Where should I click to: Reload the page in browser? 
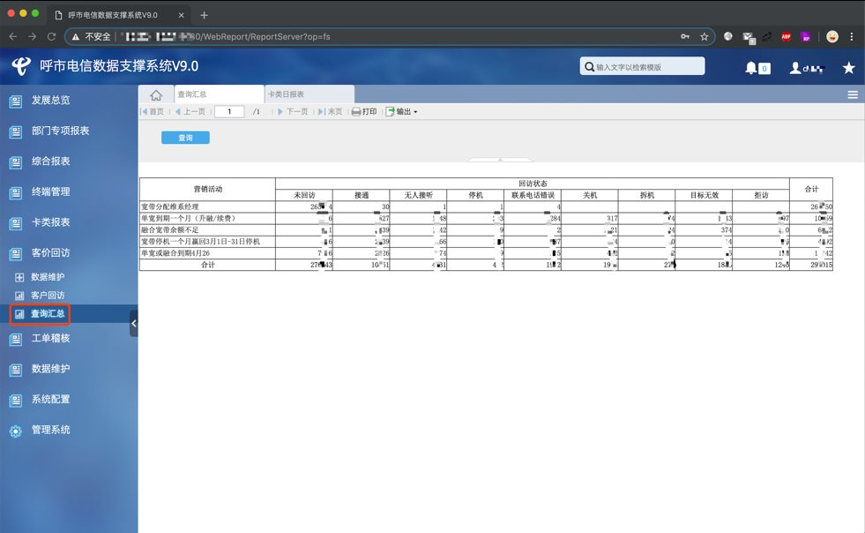(51, 36)
